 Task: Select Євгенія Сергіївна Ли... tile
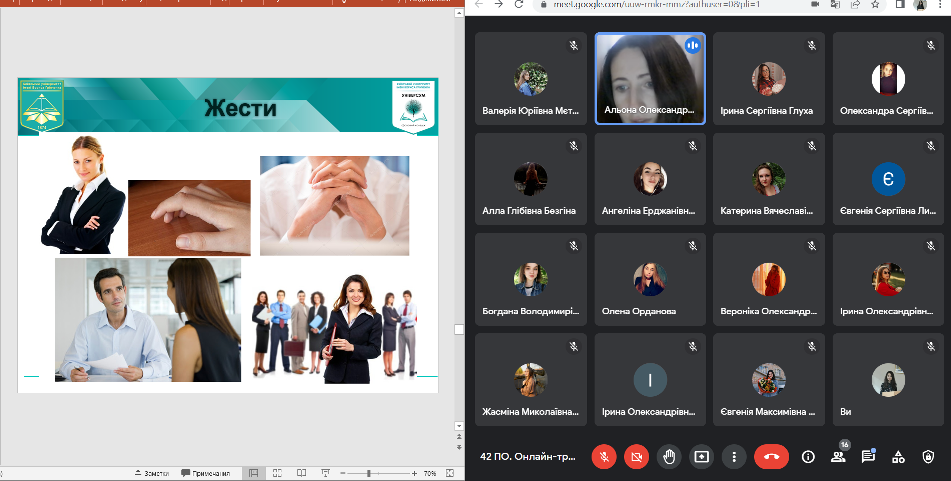click(x=889, y=179)
